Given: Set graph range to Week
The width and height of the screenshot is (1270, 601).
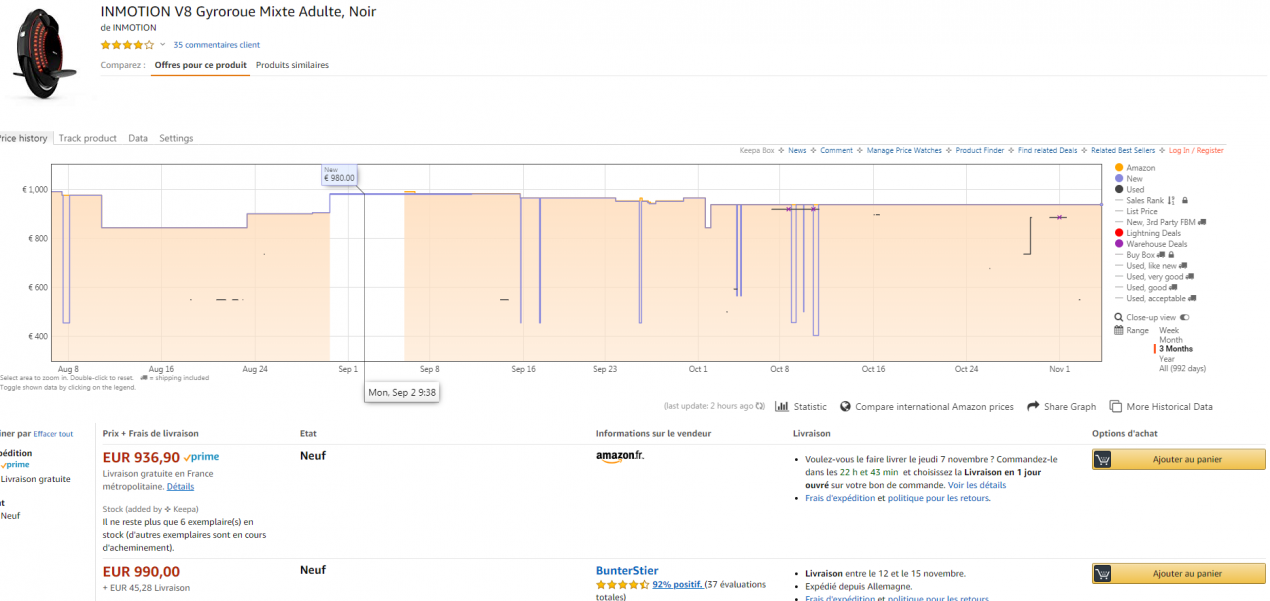Looking at the screenshot, I should tap(1168, 330).
